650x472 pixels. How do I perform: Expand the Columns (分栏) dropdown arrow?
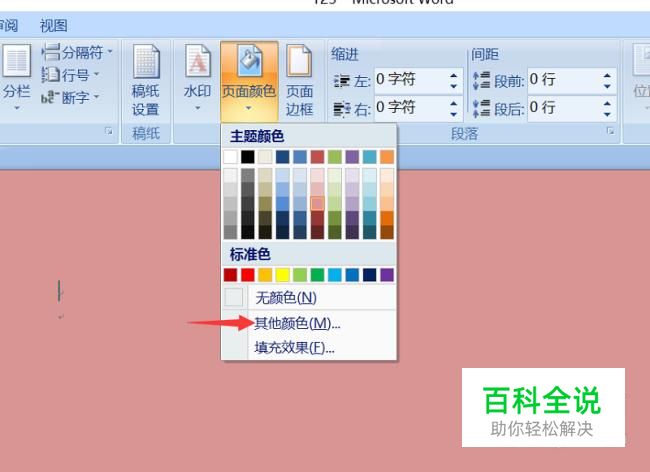[x=17, y=108]
